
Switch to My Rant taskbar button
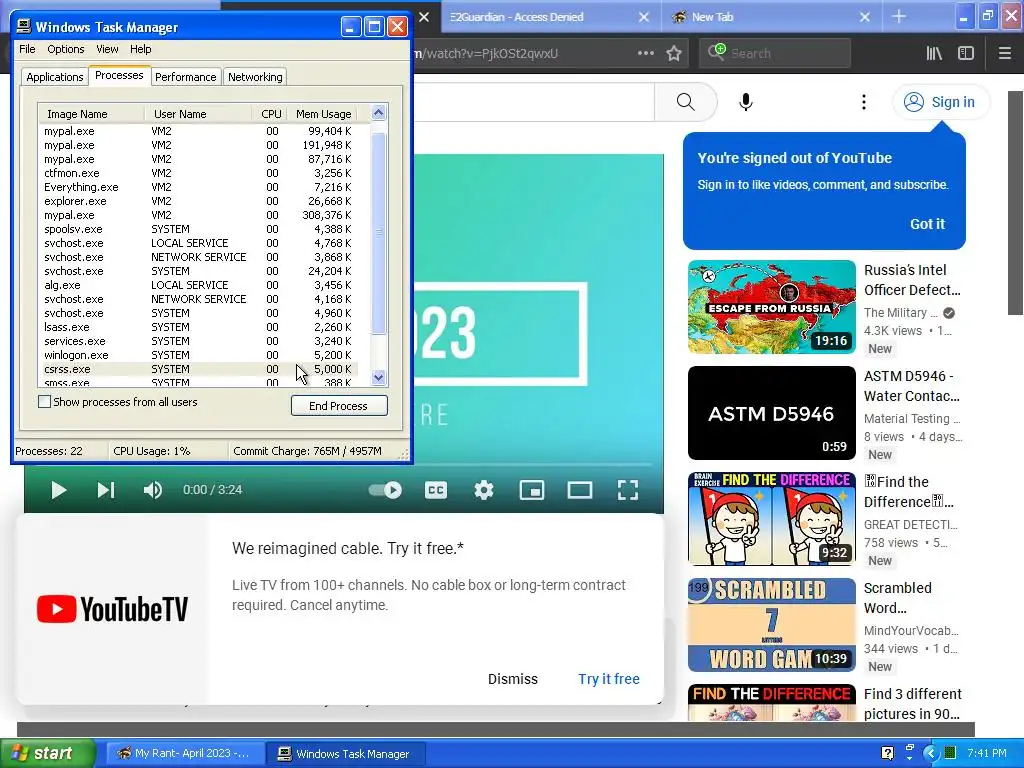click(184, 753)
